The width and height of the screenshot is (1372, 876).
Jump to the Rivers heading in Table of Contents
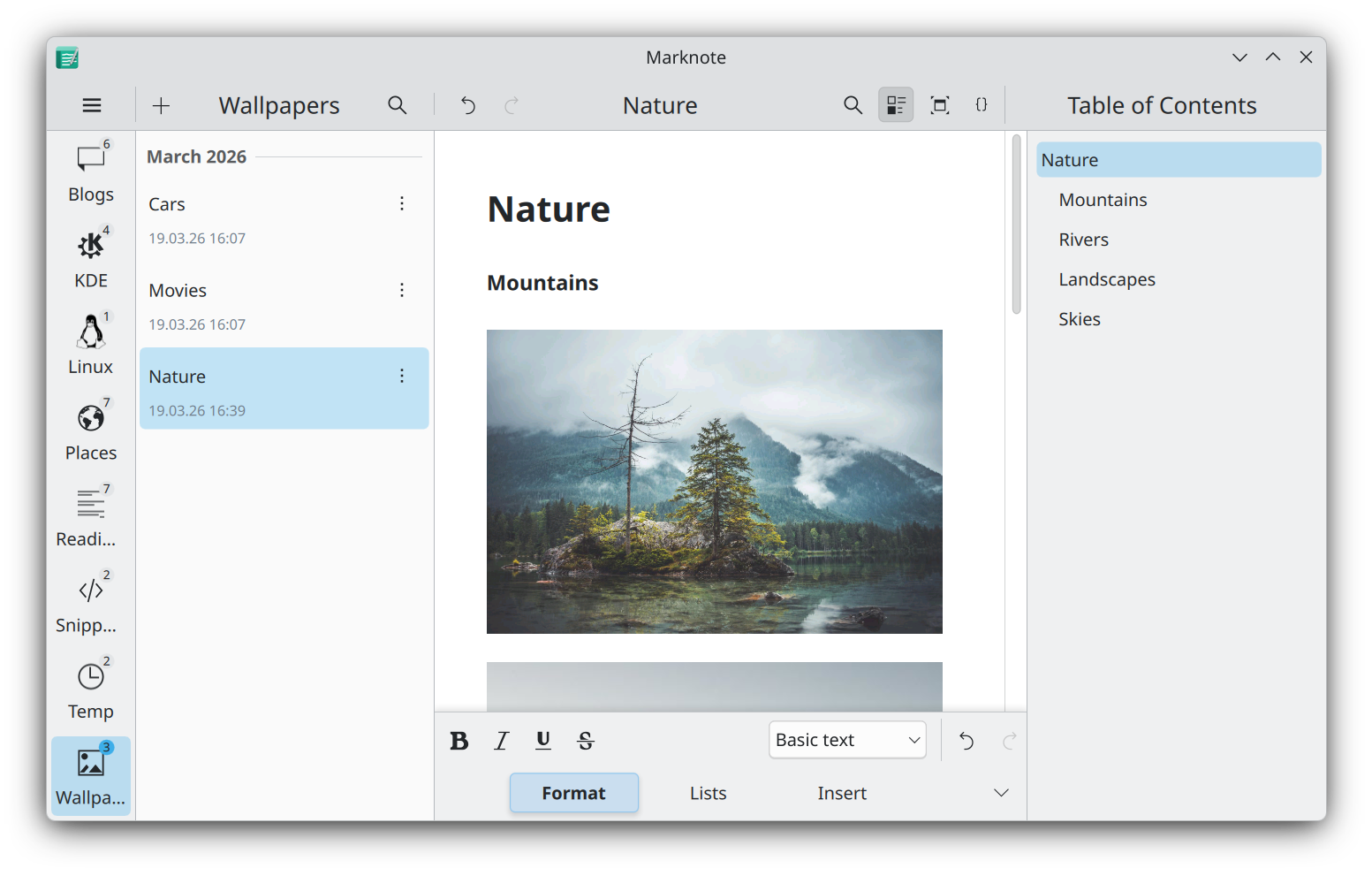click(x=1083, y=239)
